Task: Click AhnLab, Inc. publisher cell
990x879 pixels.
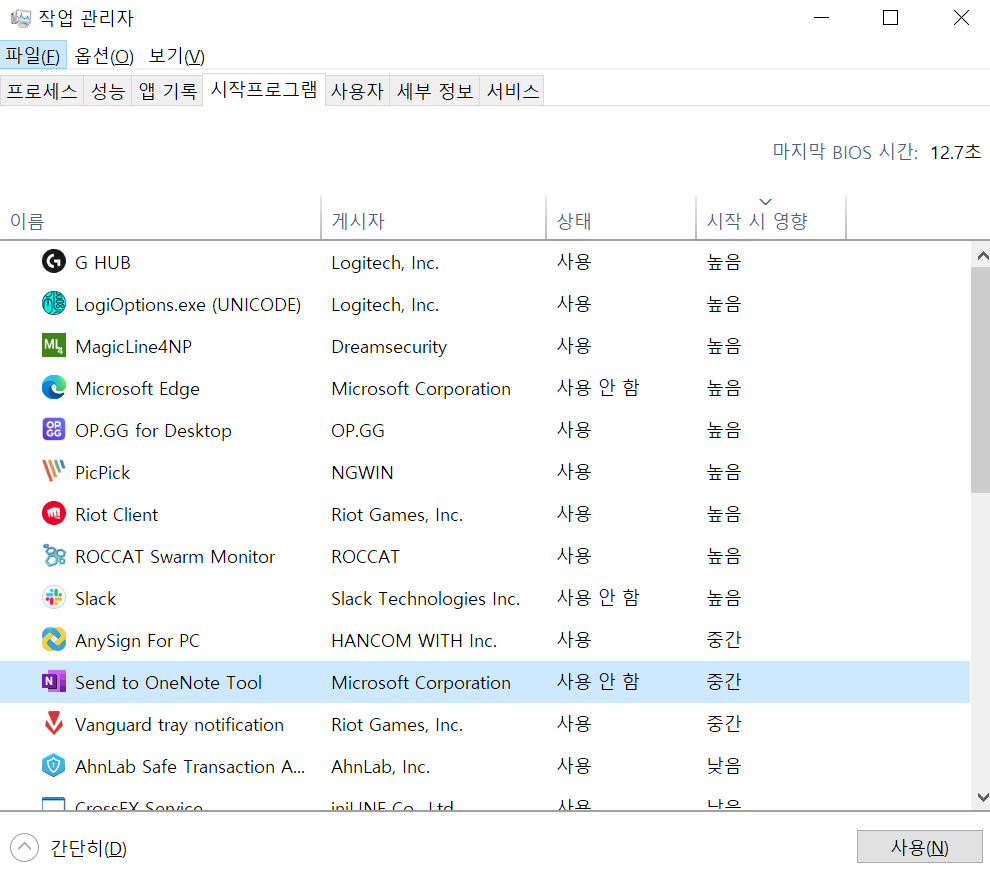Action: (x=381, y=767)
